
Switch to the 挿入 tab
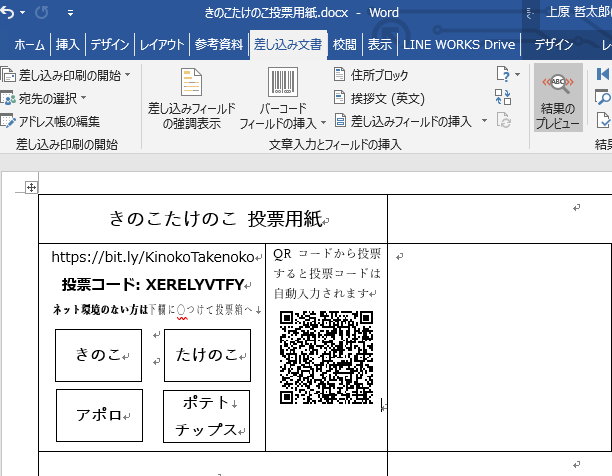click(68, 44)
